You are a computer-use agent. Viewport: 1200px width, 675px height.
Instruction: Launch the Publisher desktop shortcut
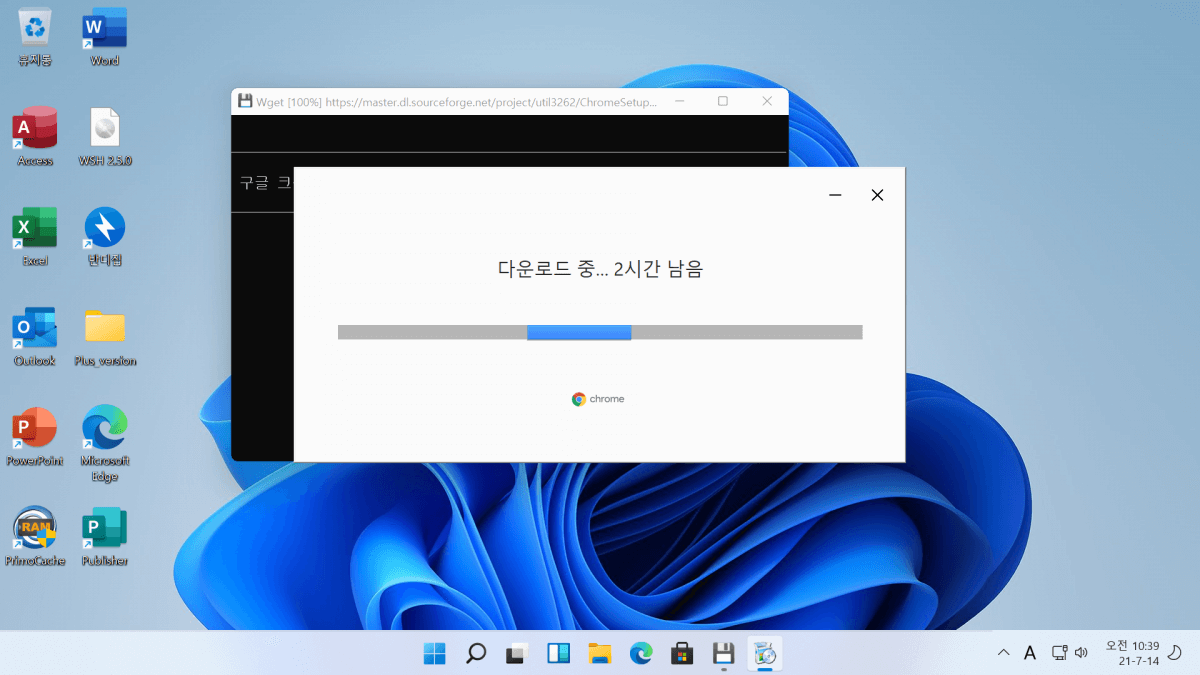(105, 536)
